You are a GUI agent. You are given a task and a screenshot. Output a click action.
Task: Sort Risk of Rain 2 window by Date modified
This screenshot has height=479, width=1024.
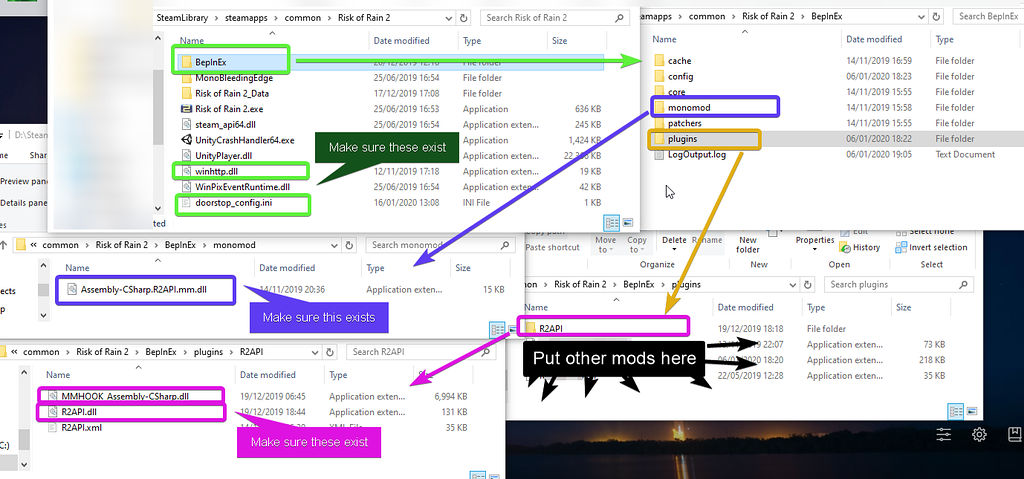coord(402,41)
